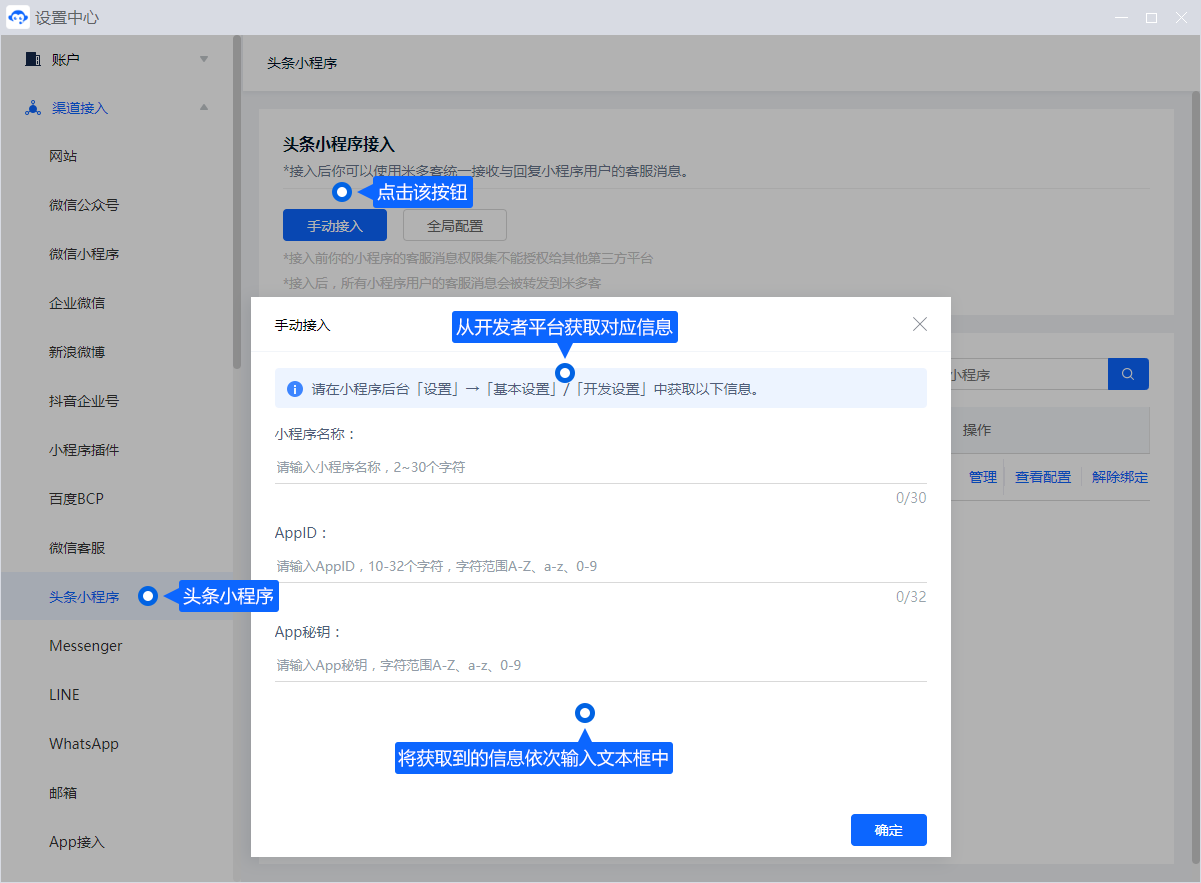
Task: Focus the AppID text field
Action: (600, 566)
